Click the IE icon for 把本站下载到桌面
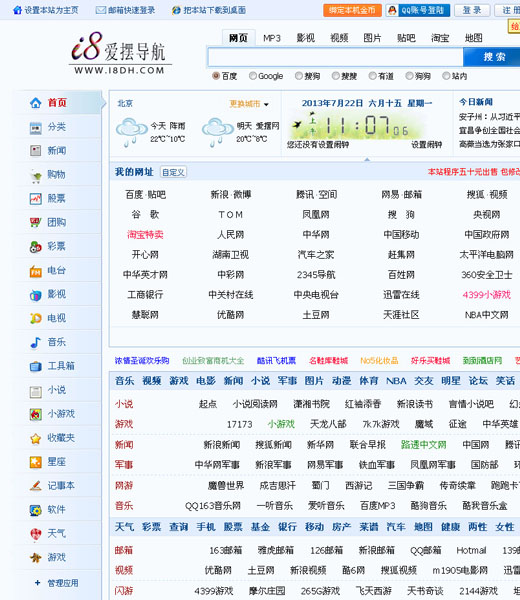This screenshot has height=600, width=520. [x=176, y=10]
